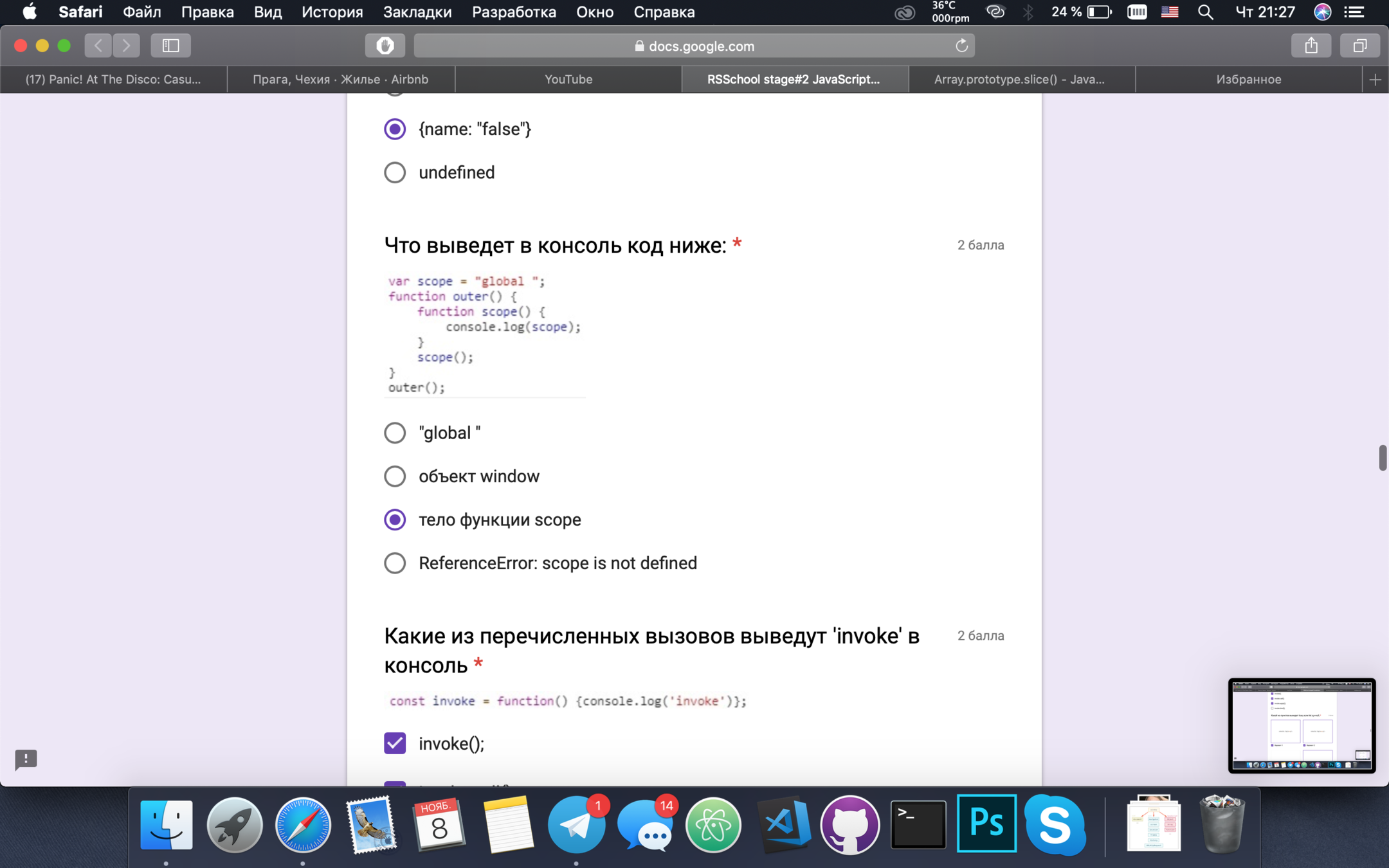Screen dimensions: 1389x868
Task: Choose the объект window answer
Action: (395, 476)
